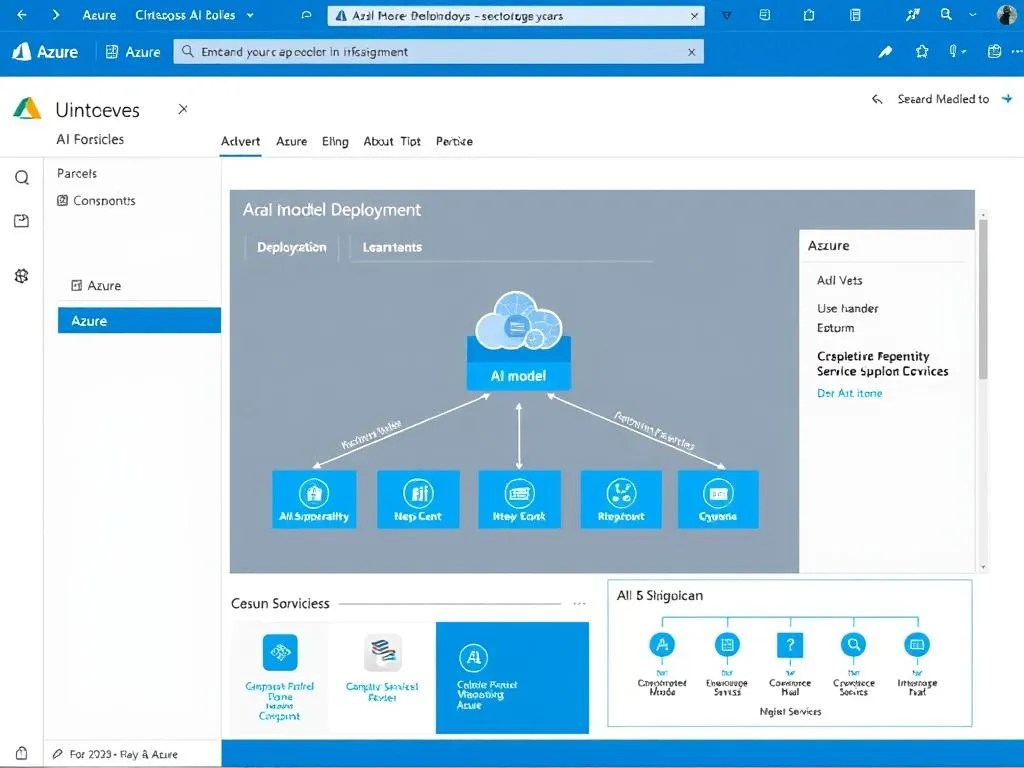
Task: Click the shopping bag icon in top bar
Action: [808, 15]
